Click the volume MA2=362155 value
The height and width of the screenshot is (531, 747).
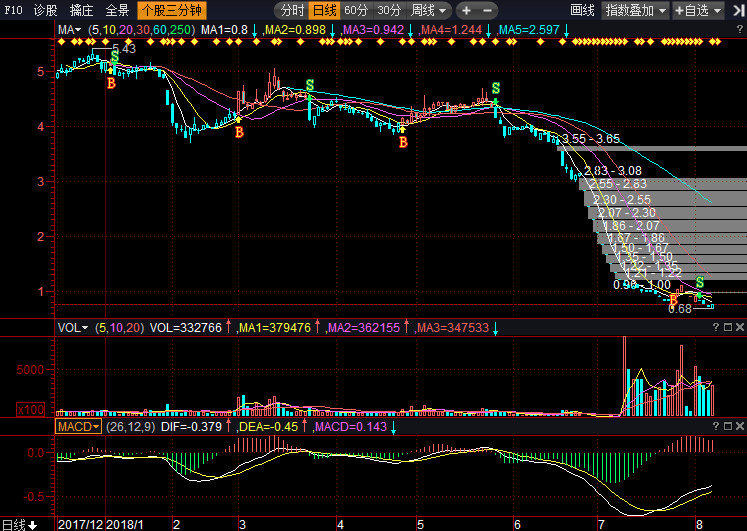pos(364,328)
